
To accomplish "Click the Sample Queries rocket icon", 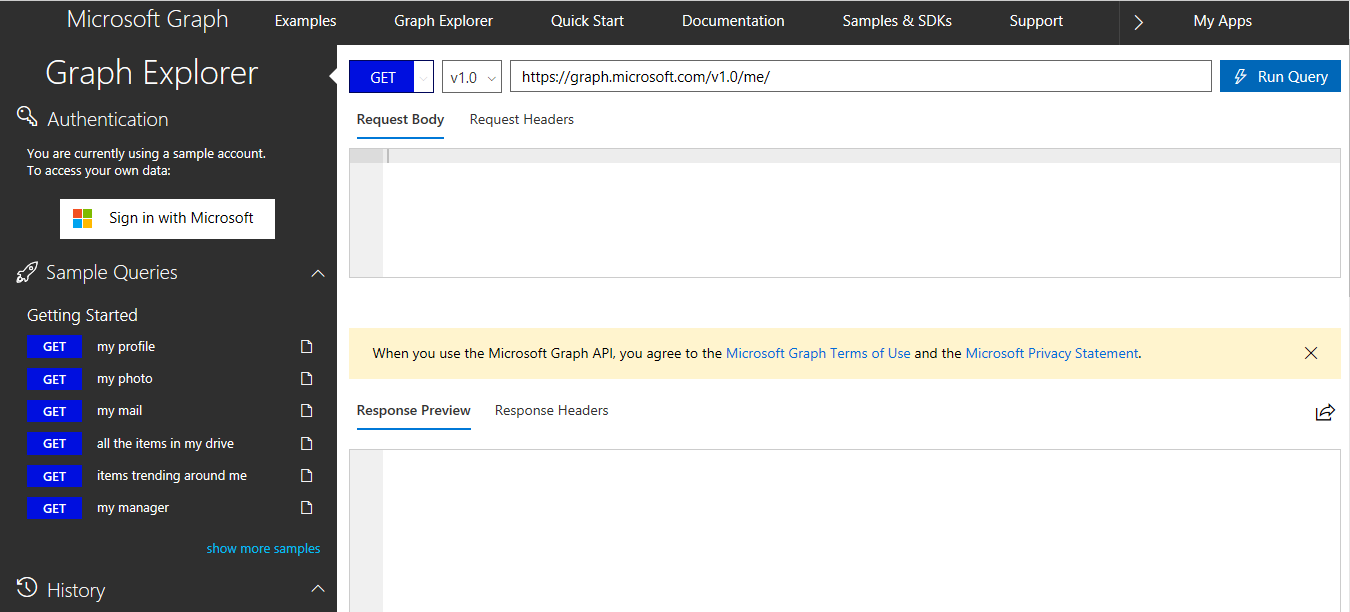I will (x=27, y=271).
